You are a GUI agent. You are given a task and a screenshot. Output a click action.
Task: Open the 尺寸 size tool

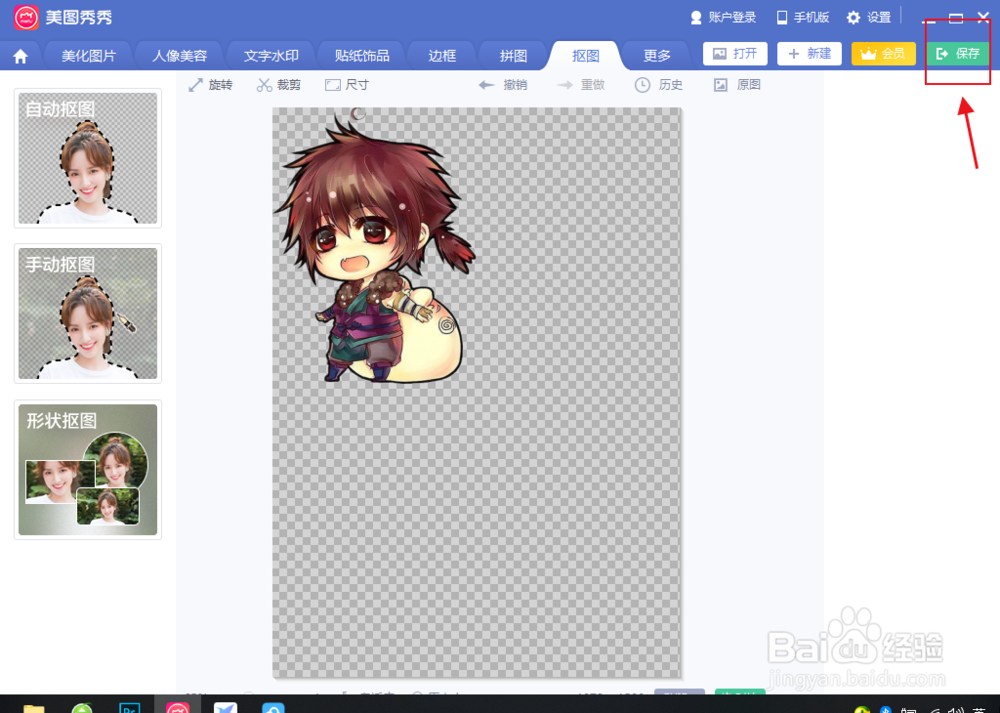pyautogui.click(x=347, y=85)
